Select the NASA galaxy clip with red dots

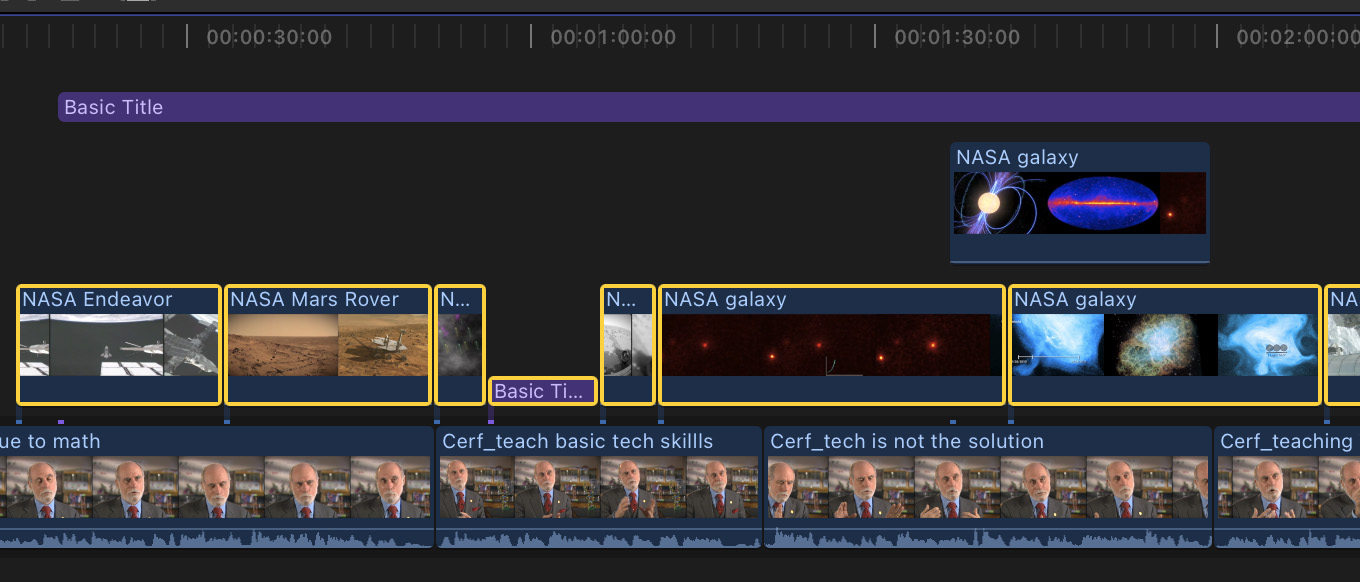(832, 345)
